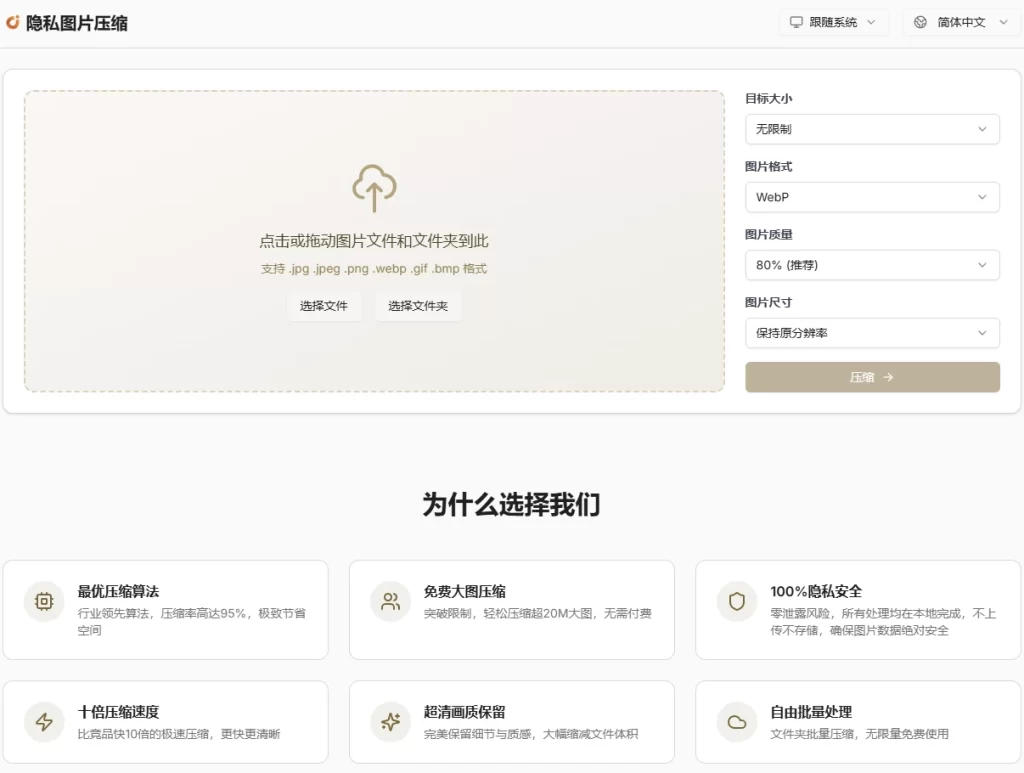Open the 目标大小 dropdown showing 无限制

[871, 129]
